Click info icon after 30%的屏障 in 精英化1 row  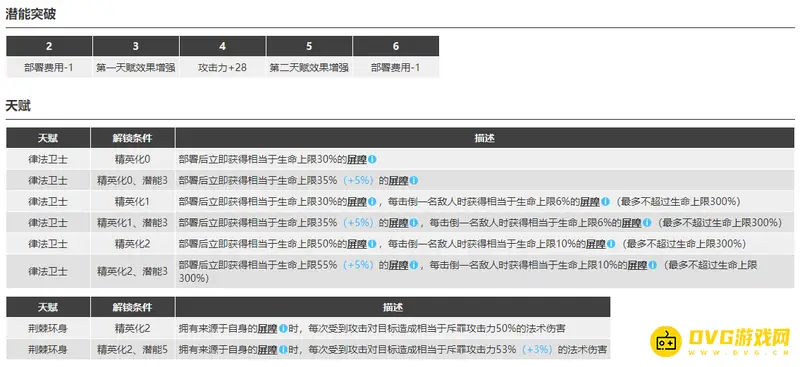372,202
